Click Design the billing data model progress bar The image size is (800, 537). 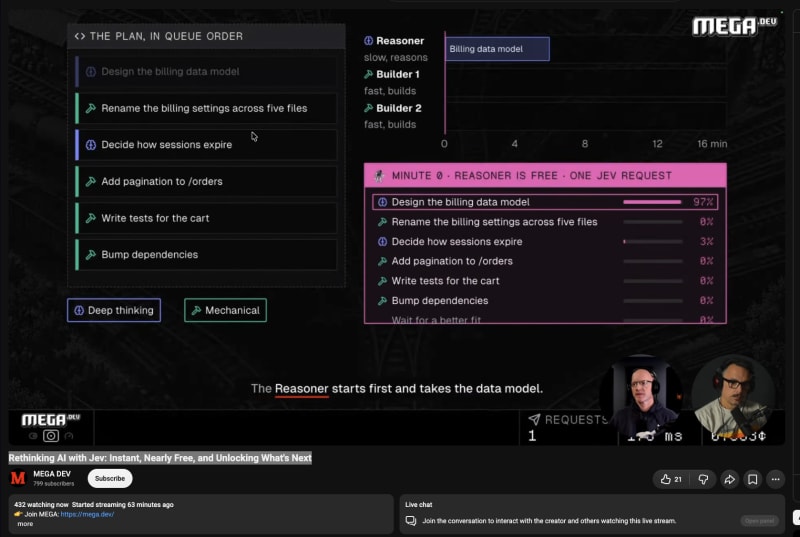tap(653, 202)
